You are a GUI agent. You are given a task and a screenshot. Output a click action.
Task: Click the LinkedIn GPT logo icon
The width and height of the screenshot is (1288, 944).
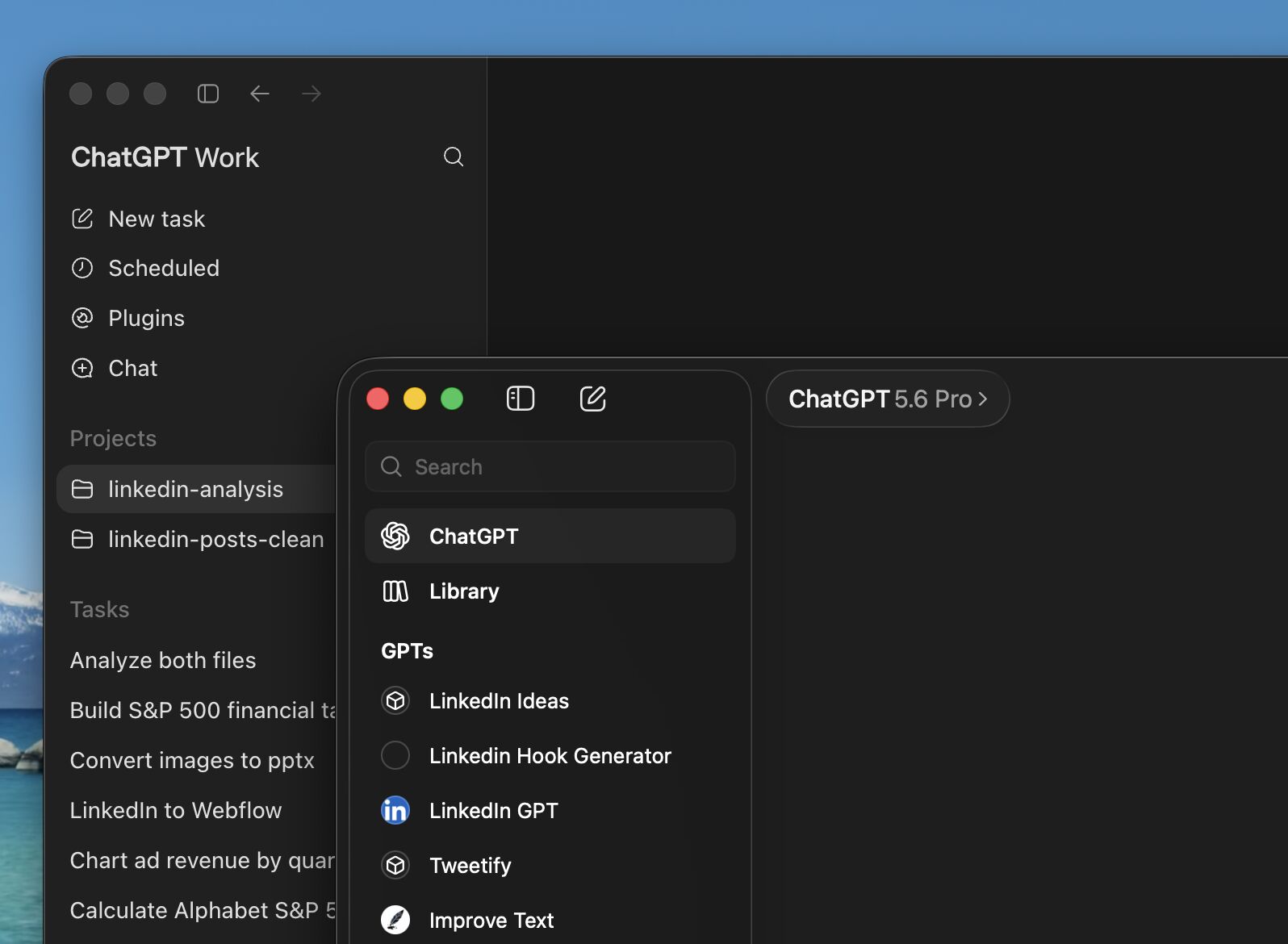click(395, 811)
